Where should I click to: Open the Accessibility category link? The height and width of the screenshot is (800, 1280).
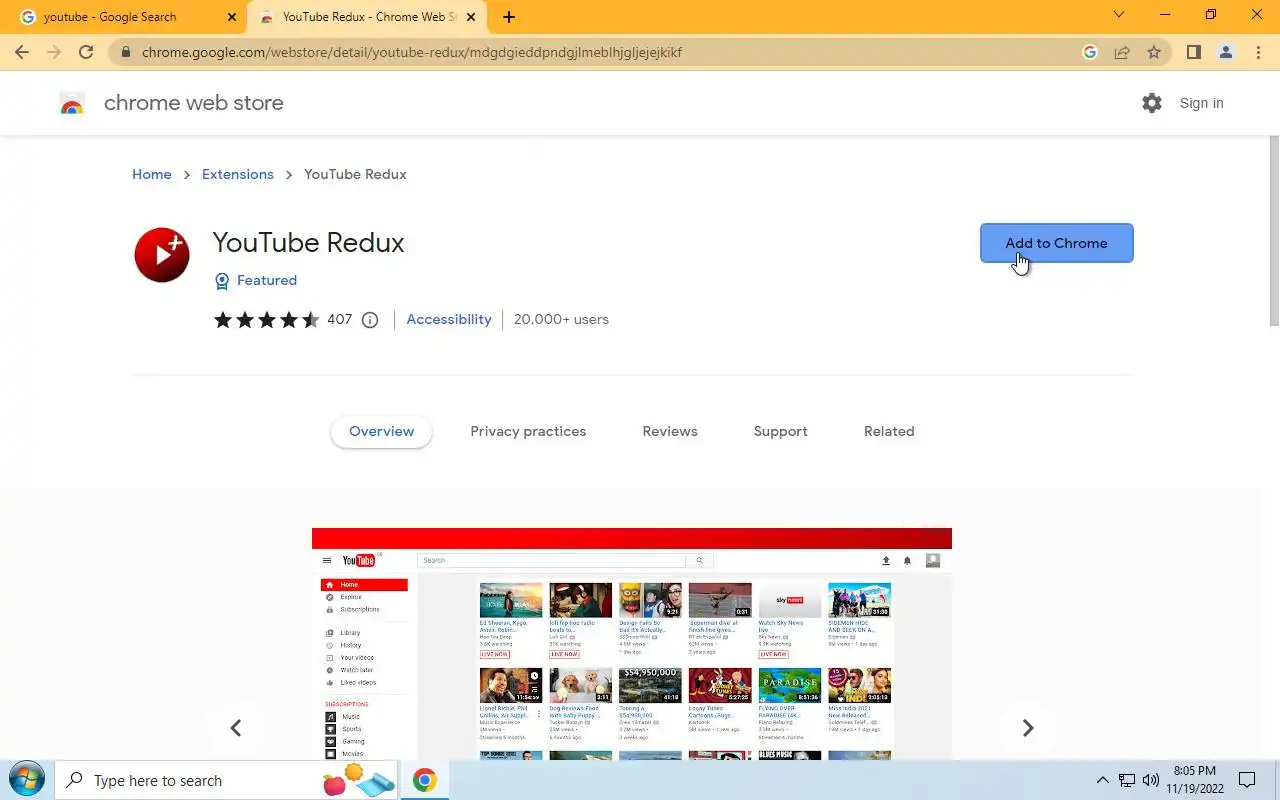point(449,319)
